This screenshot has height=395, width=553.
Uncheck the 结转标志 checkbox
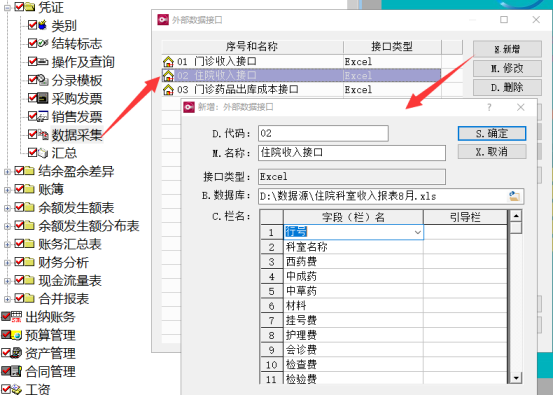(x=32, y=43)
